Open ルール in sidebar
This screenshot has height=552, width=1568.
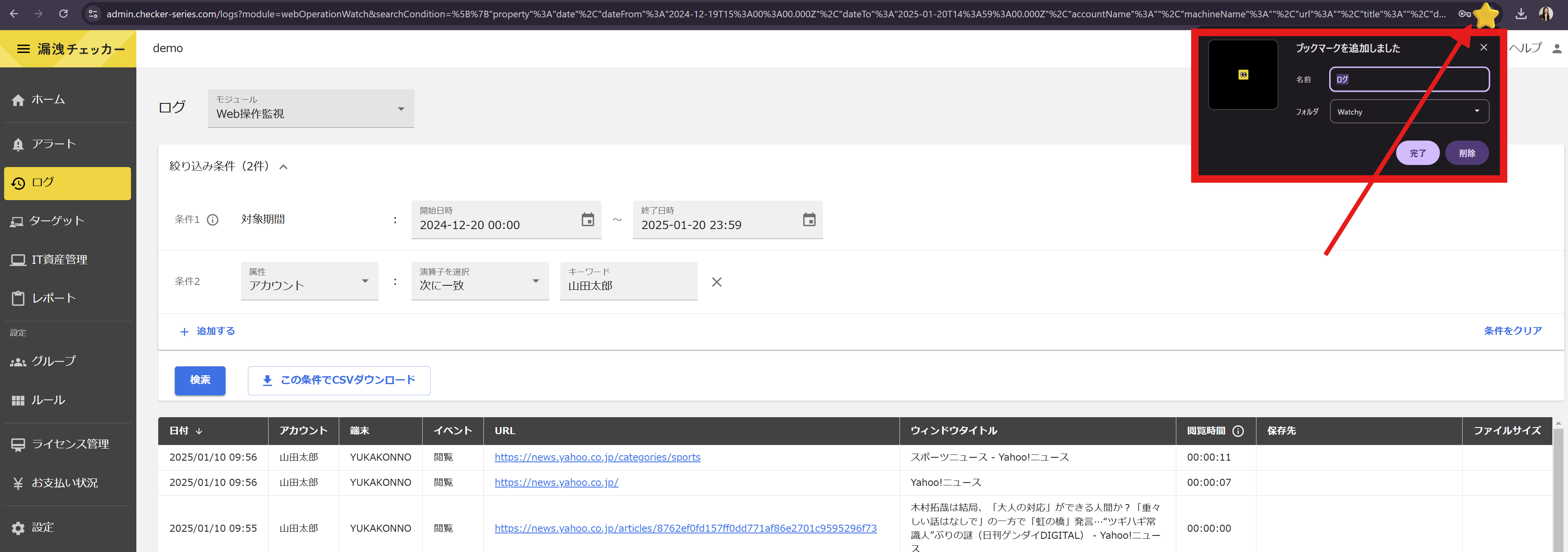(68, 400)
